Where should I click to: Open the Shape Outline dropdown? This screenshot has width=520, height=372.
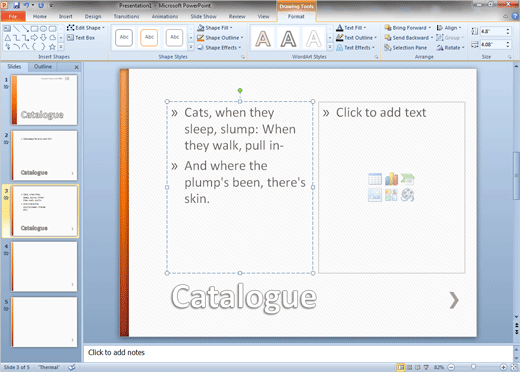click(220, 38)
